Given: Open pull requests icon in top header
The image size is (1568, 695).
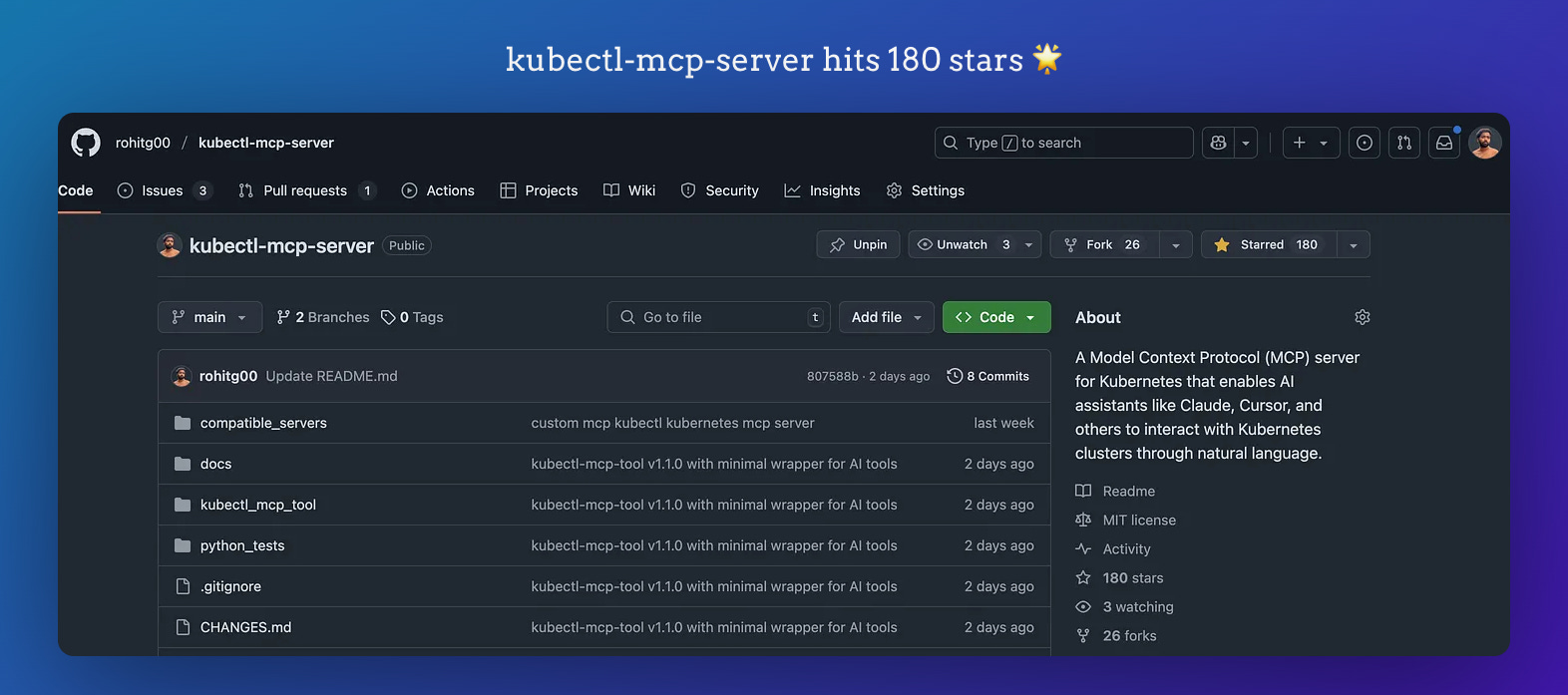Looking at the screenshot, I should click(x=1404, y=143).
